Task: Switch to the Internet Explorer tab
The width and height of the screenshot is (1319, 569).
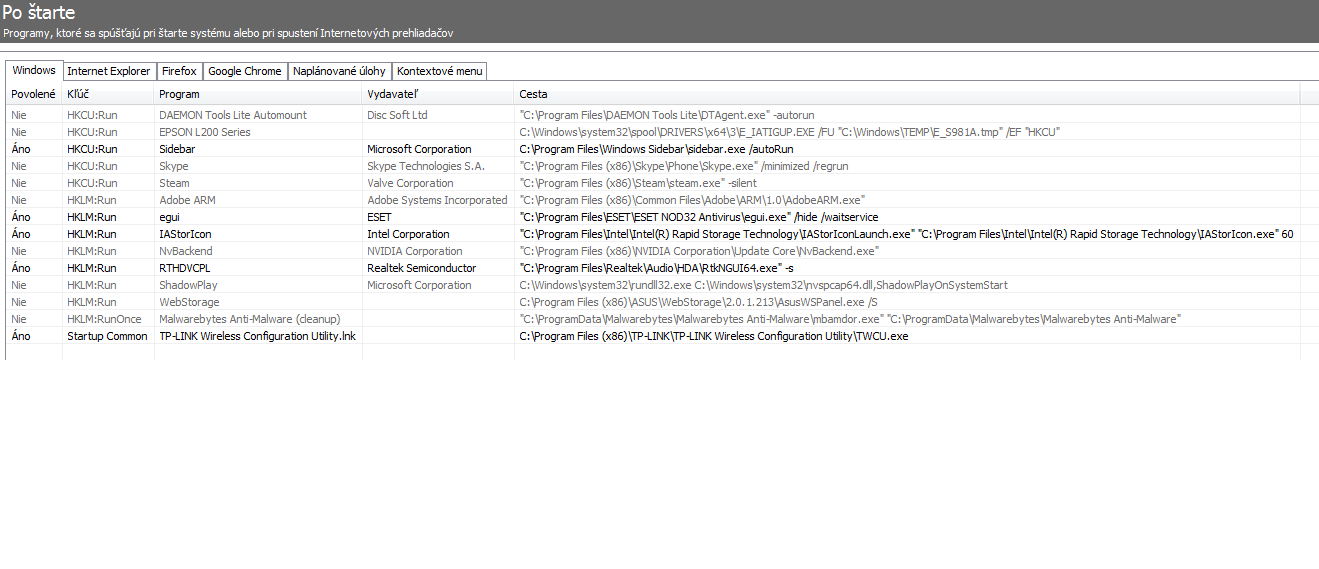Action: [x=109, y=71]
